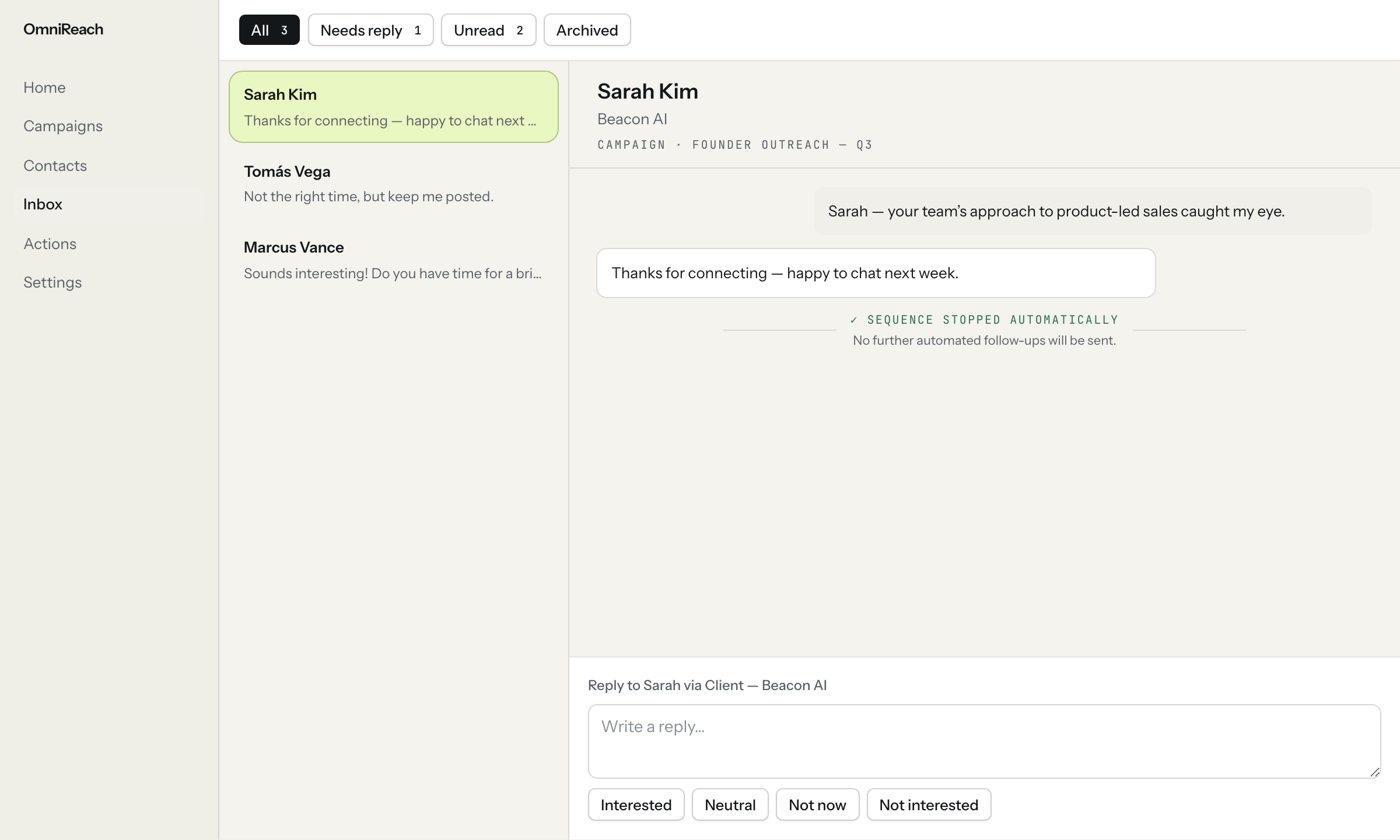1400x840 pixels.
Task: Open the Home page in sidebar
Action: pyautogui.click(x=44, y=87)
